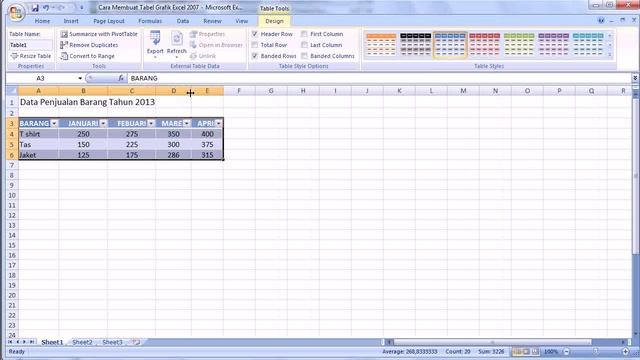Open MARET column filter dropdown

(x=187, y=123)
